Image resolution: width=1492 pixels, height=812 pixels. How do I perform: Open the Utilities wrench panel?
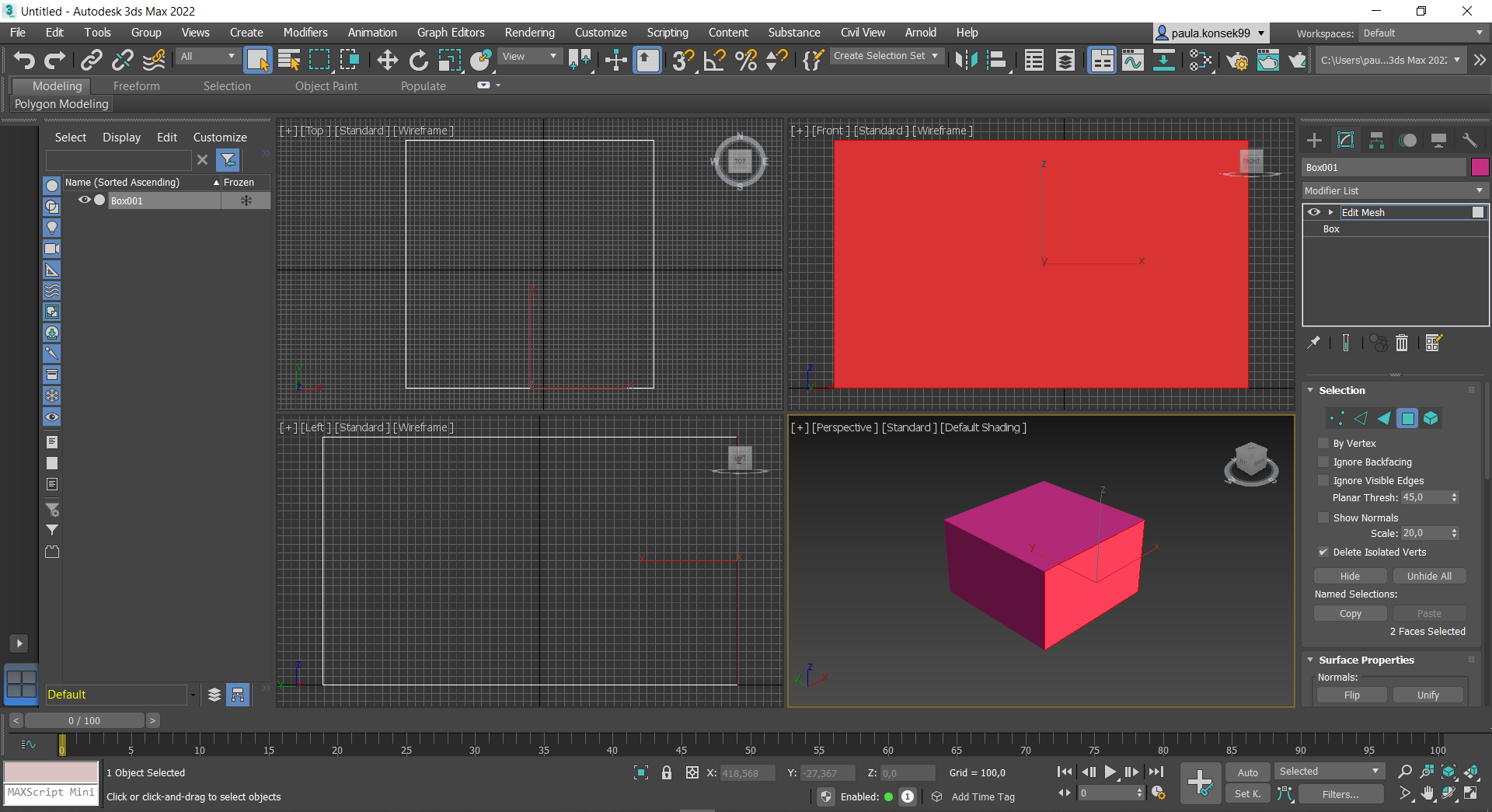1469,140
